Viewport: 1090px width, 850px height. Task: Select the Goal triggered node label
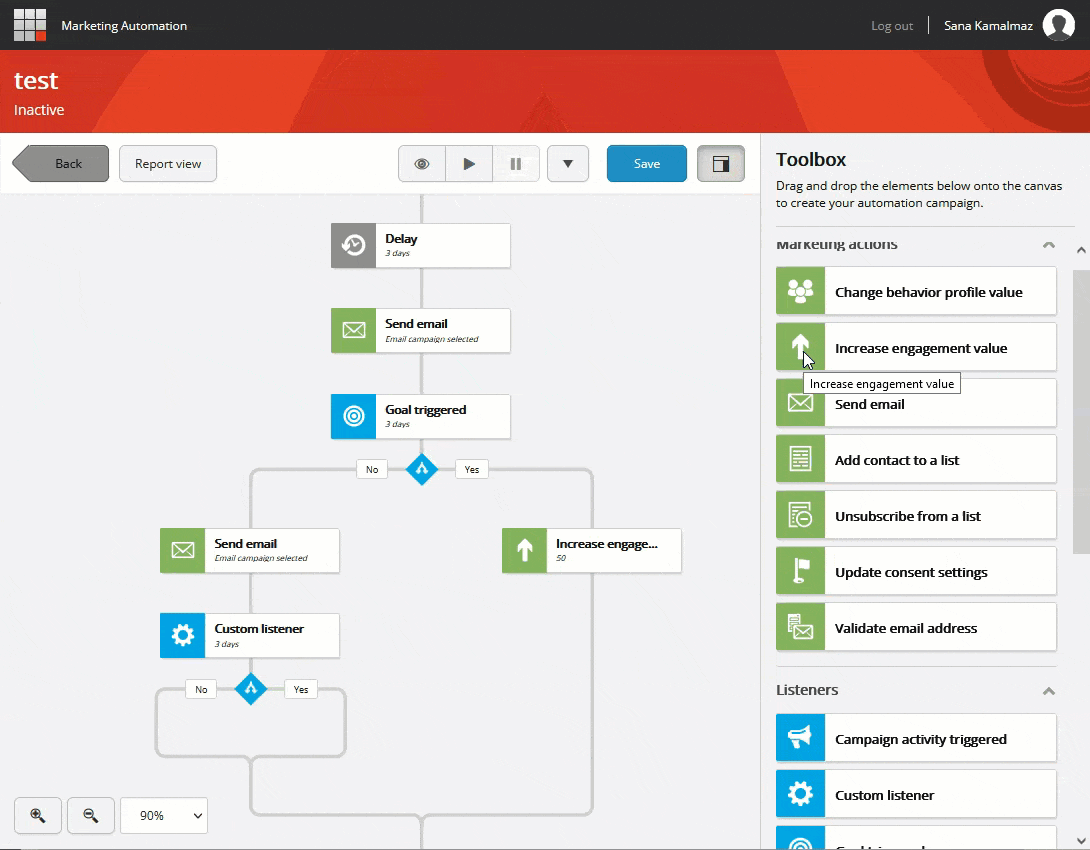425,409
